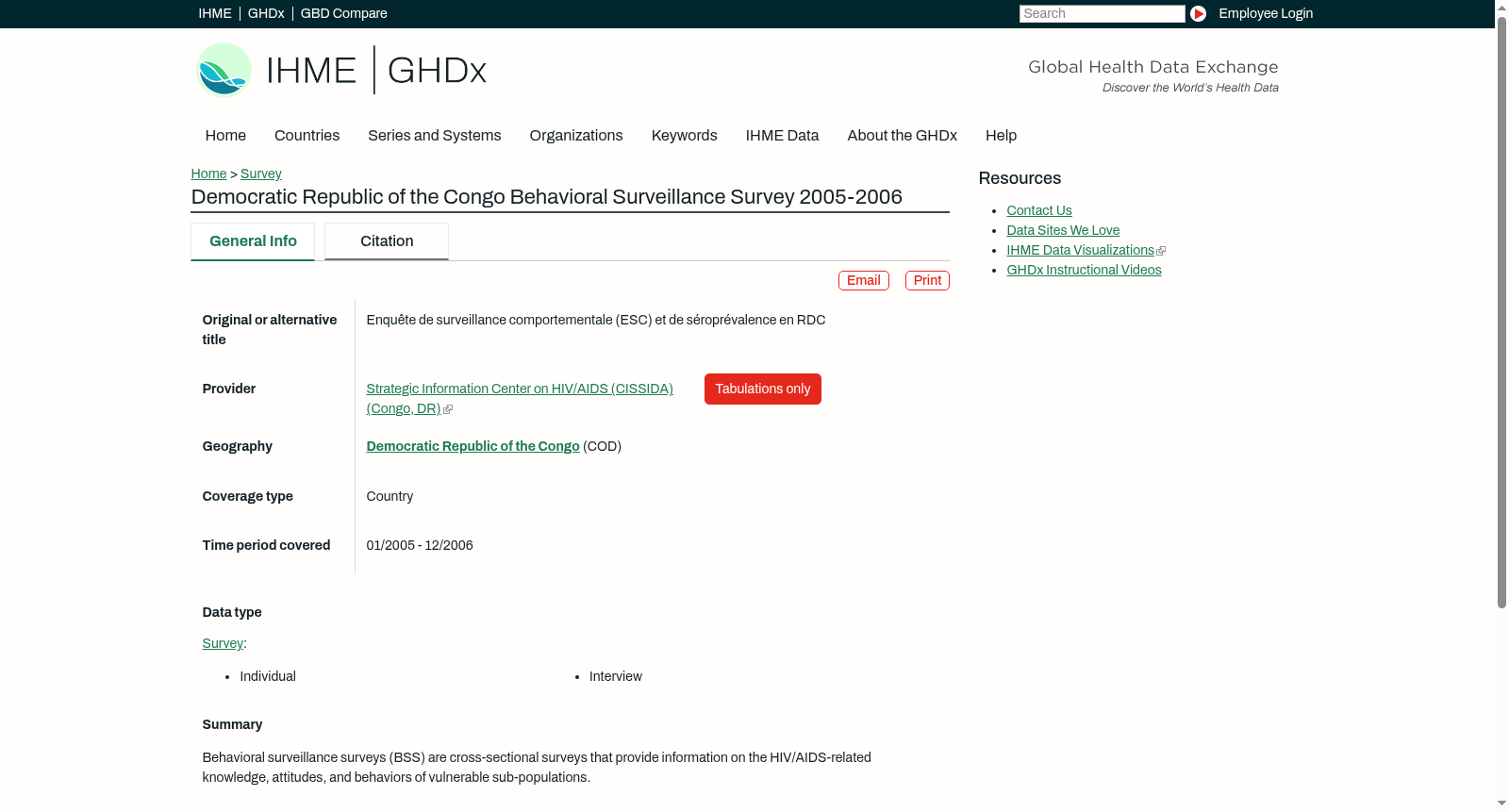
Task: Open the Countries menu
Action: tap(307, 136)
